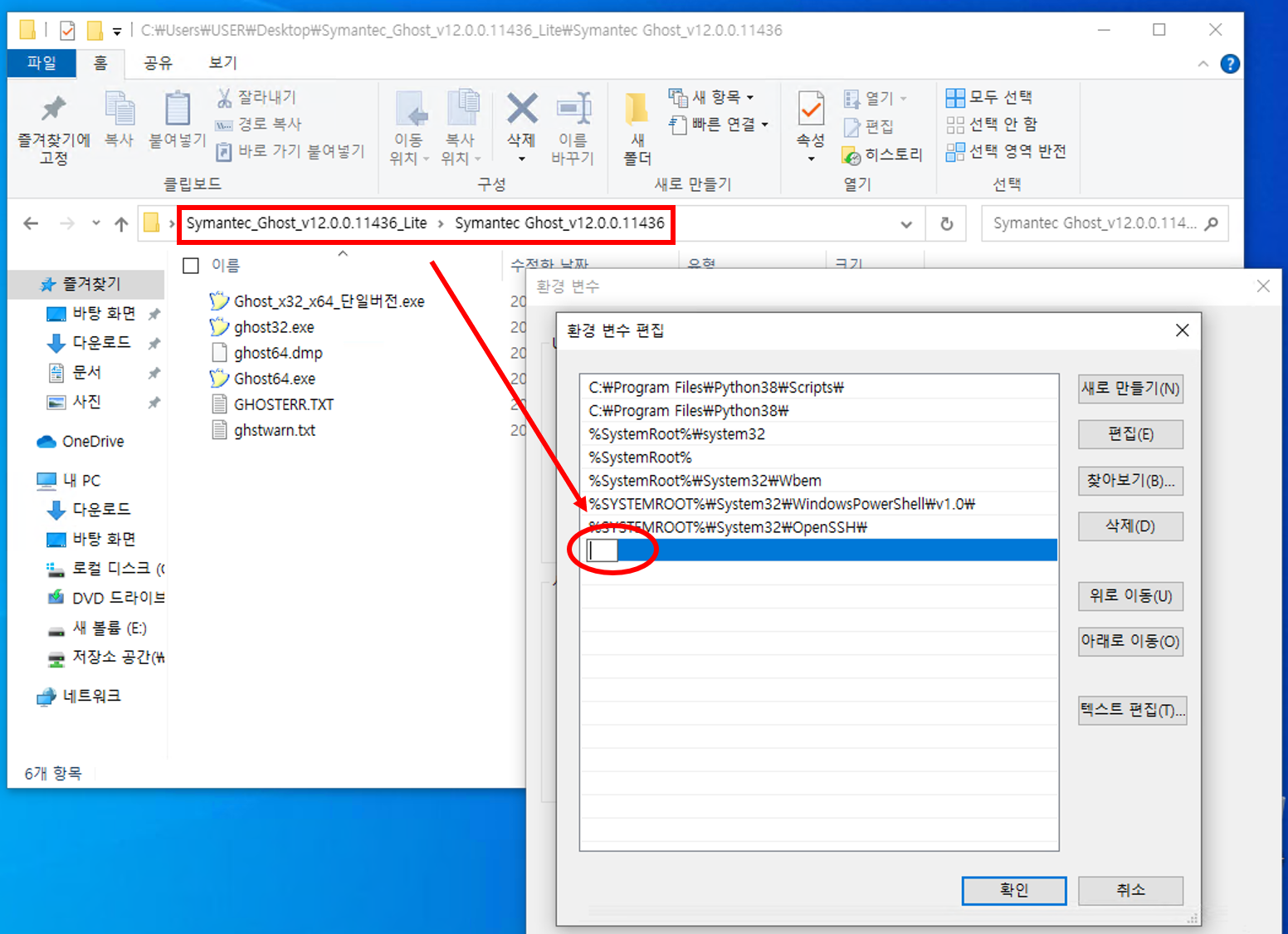This screenshot has height=934, width=1288.
Task: Click the Paste (붙여넣기) ribbon icon
Action: tap(178, 109)
